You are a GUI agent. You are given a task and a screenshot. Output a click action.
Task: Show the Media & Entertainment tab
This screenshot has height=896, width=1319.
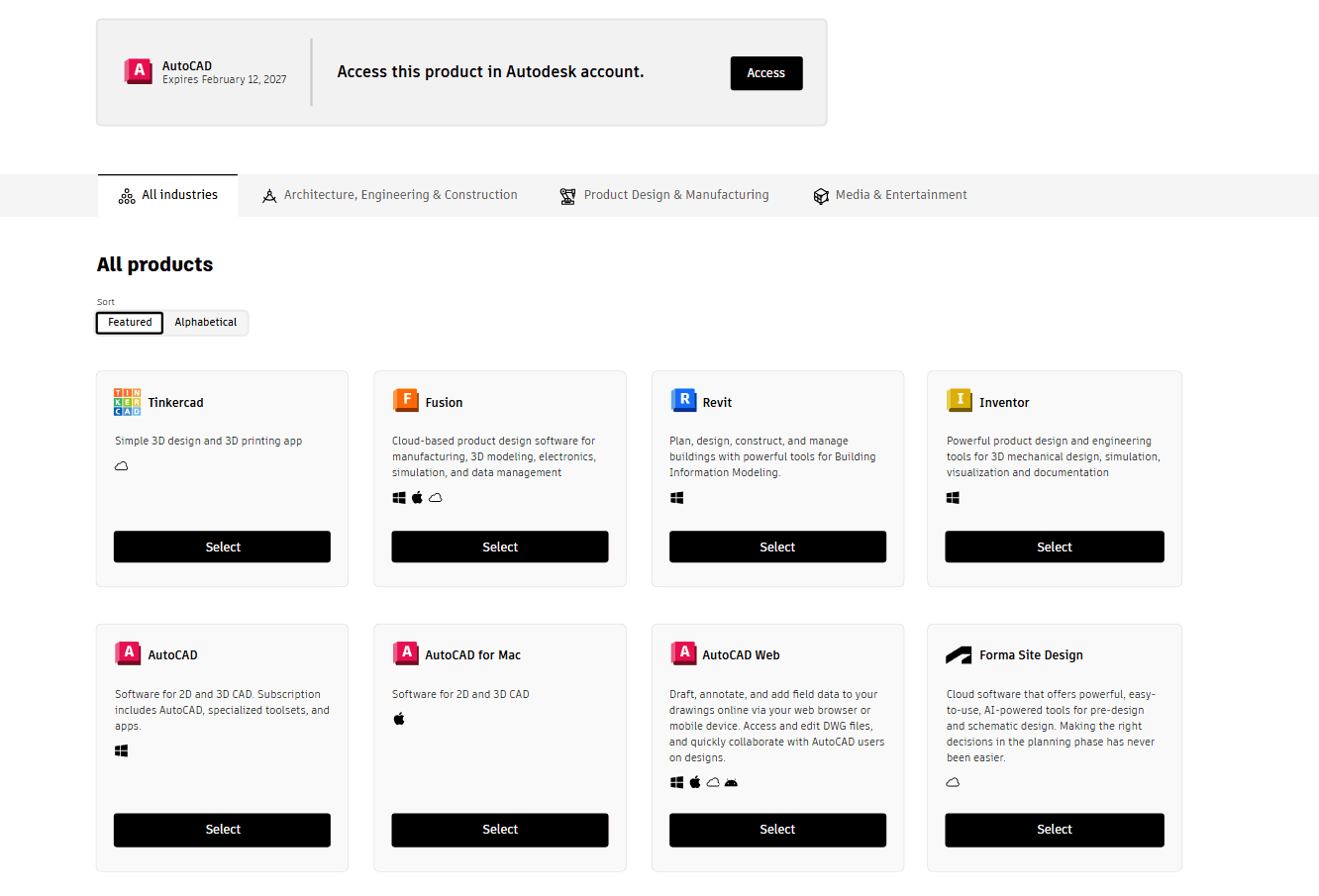(x=890, y=195)
